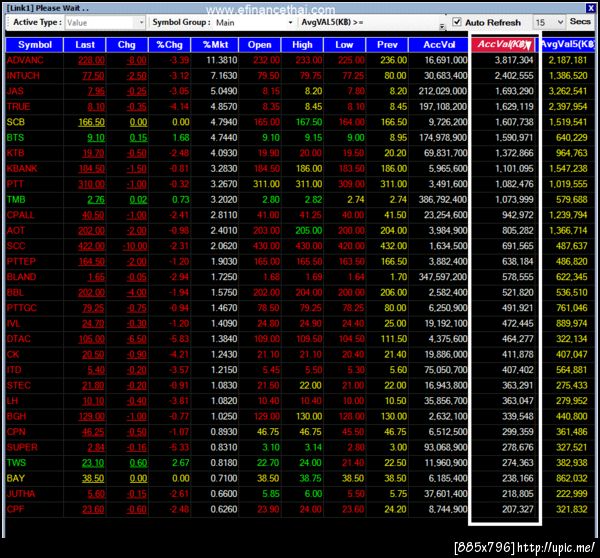Sort by the High column header

tap(302, 45)
